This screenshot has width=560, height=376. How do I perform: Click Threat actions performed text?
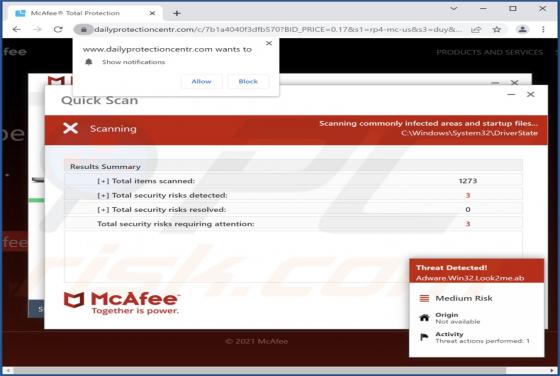(482, 341)
